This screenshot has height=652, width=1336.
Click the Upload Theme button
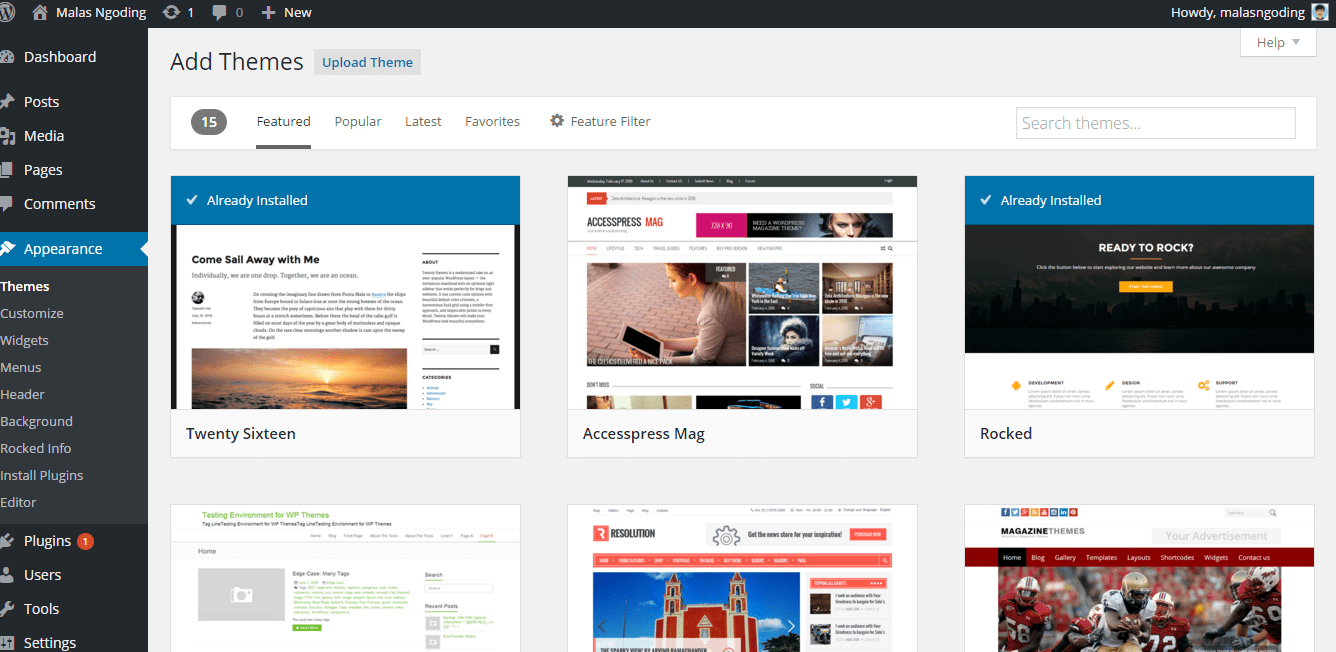(x=367, y=62)
